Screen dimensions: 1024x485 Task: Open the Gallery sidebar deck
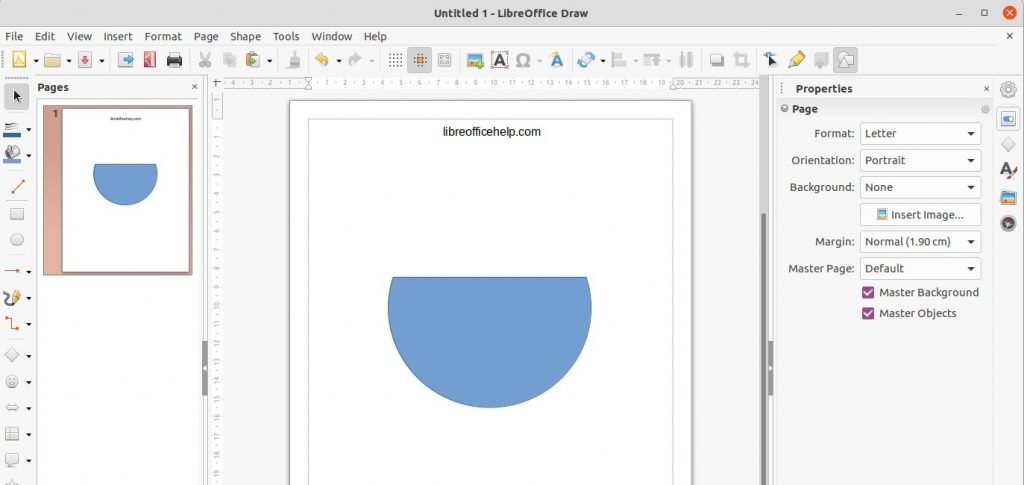1008,197
